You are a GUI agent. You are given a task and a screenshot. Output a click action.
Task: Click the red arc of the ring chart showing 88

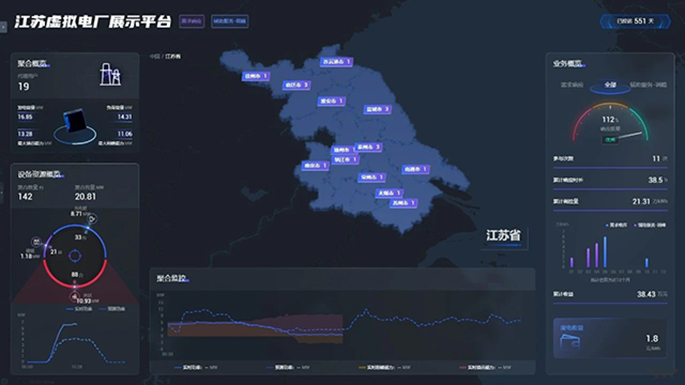click(x=75, y=287)
